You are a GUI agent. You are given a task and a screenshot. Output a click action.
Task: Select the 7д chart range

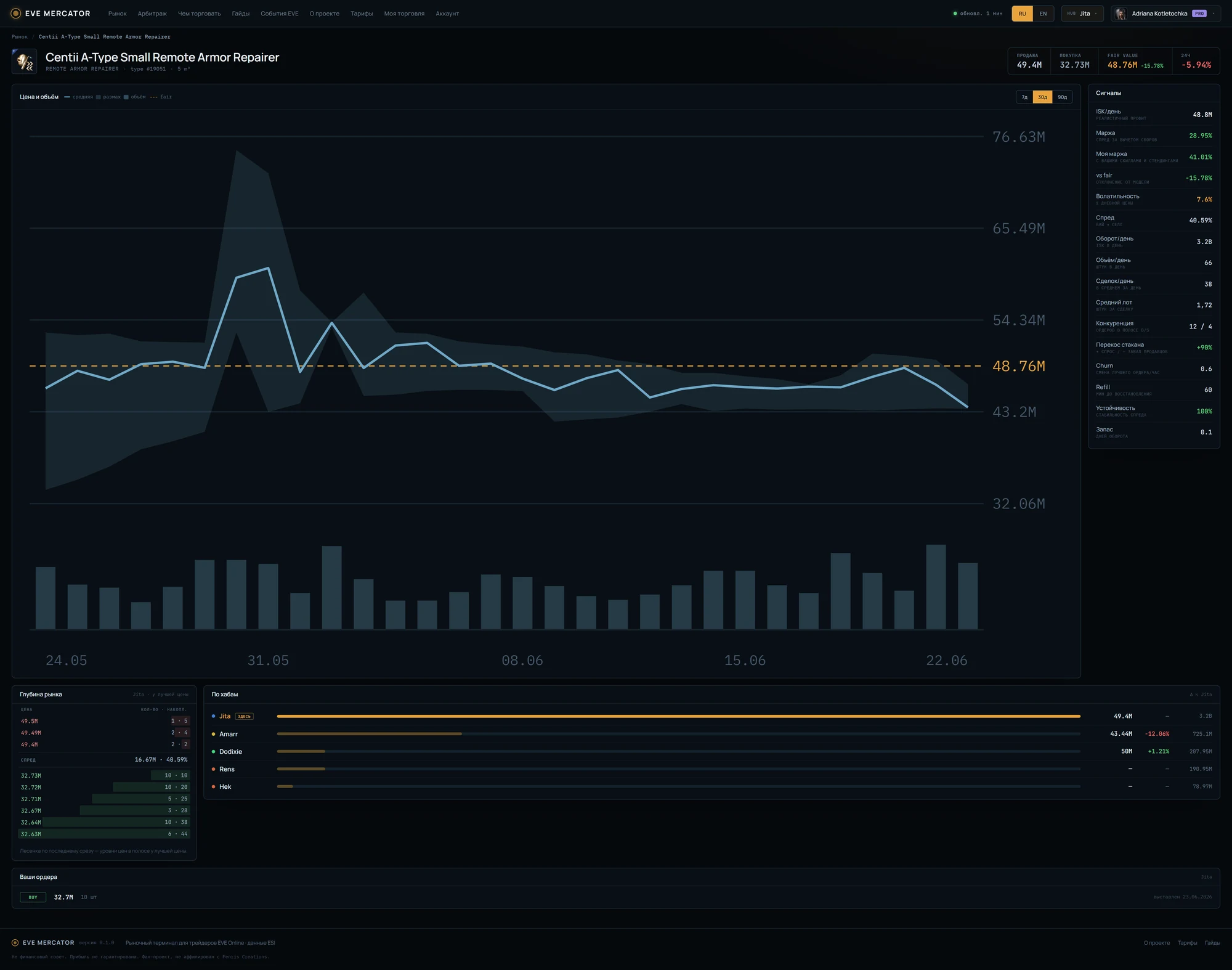(1024, 97)
